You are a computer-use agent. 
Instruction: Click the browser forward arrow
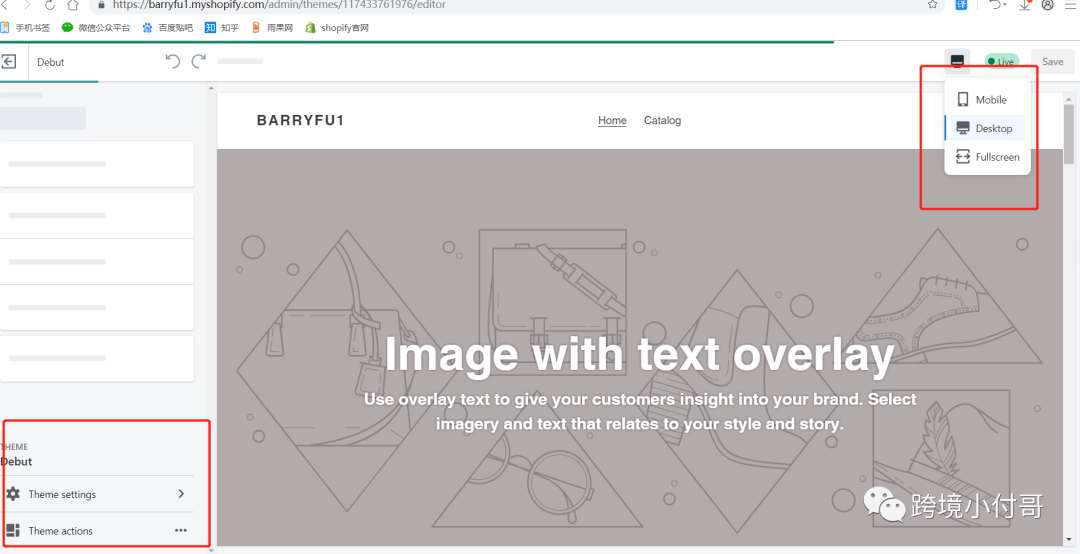[27, 5]
